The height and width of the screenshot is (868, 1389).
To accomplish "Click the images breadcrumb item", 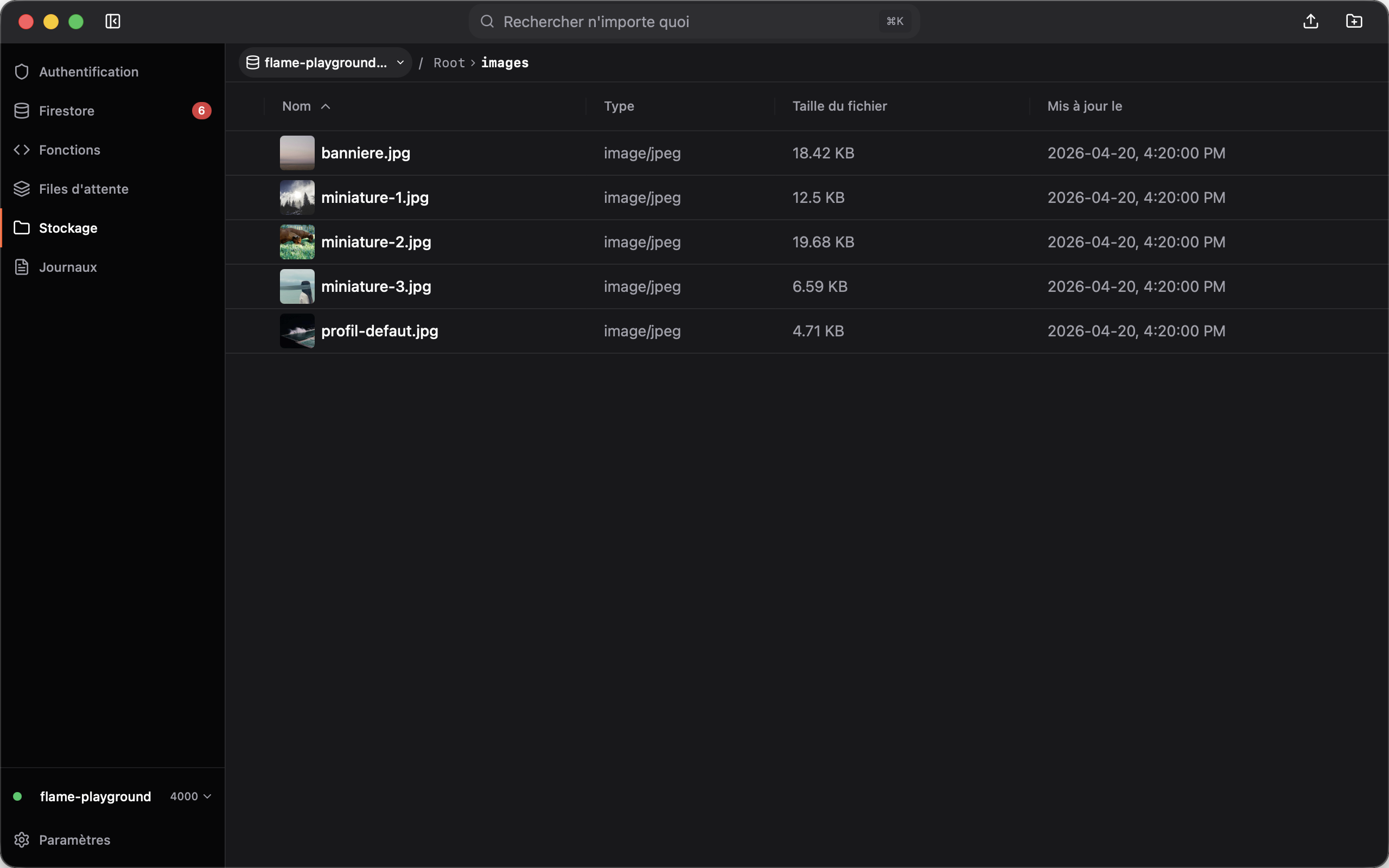I will click(x=505, y=62).
